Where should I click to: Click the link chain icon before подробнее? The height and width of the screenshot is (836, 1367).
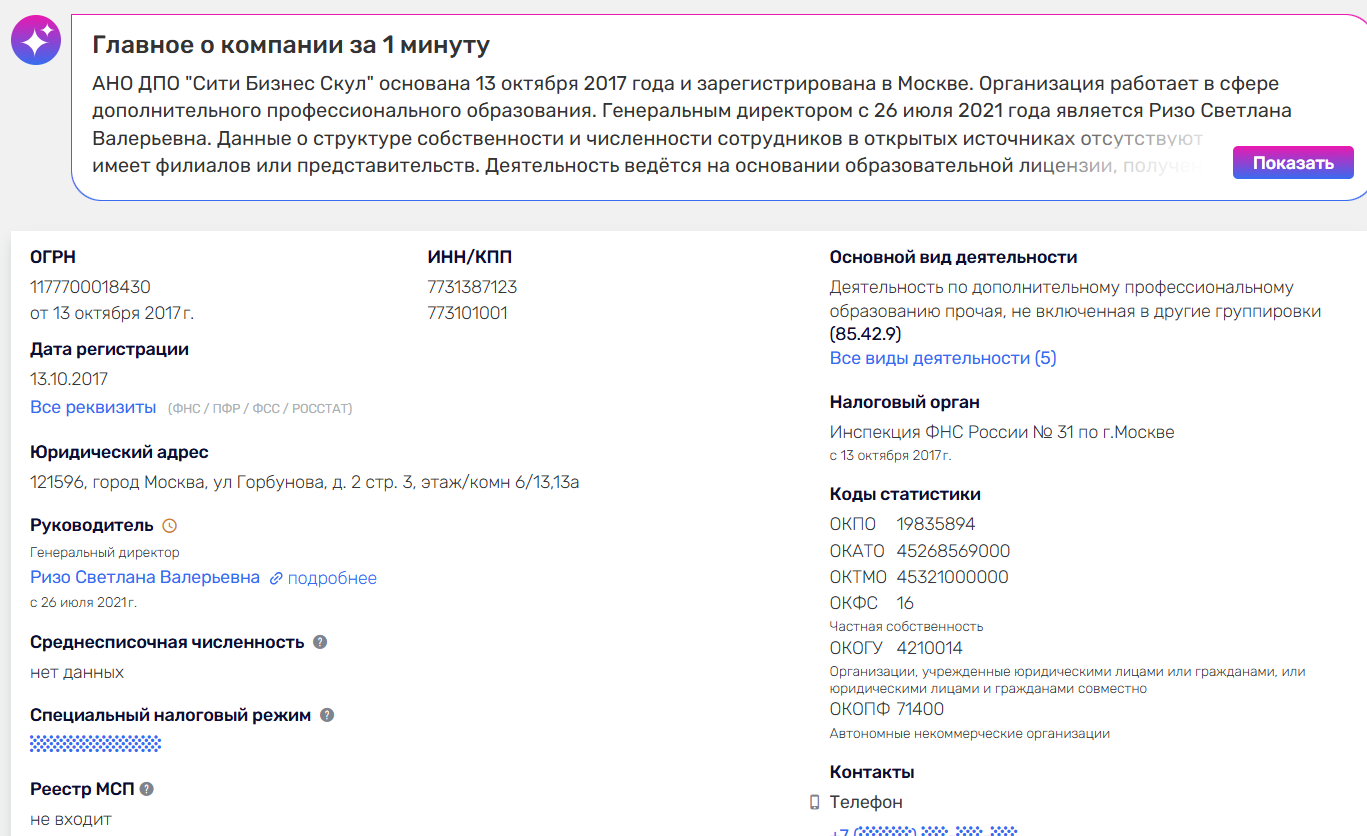276,578
